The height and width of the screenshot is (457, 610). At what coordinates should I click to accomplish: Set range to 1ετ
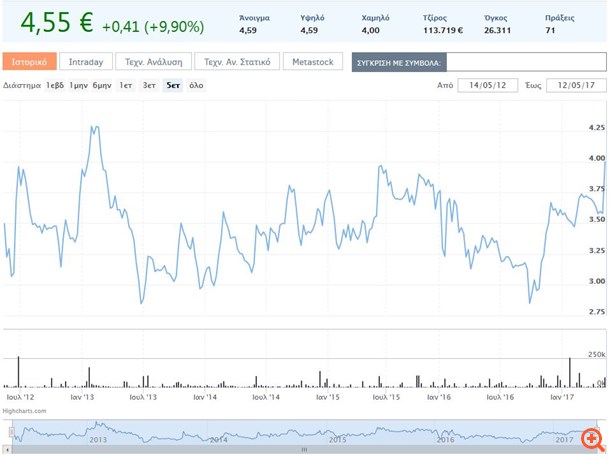(x=126, y=85)
